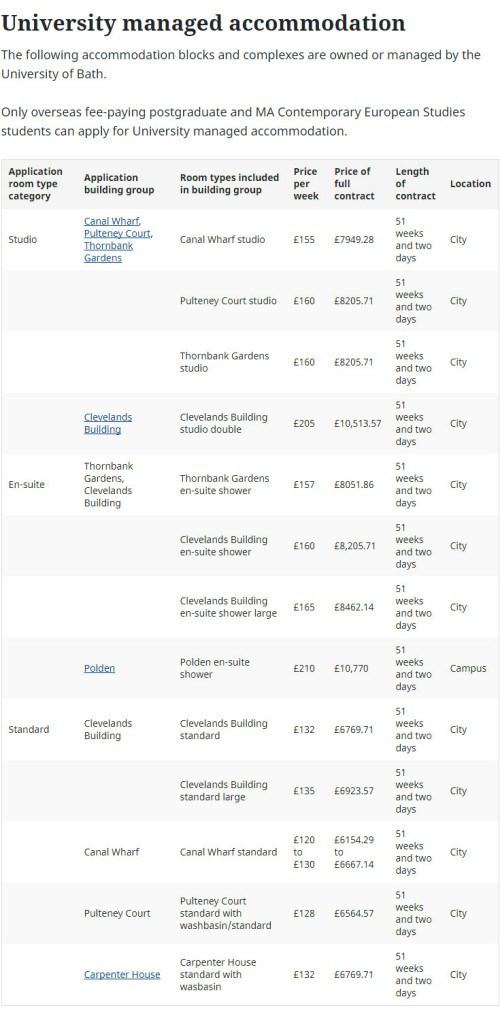The image size is (500, 1012).
Task: Select the £120 to £130 price cell
Action: point(305,852)
